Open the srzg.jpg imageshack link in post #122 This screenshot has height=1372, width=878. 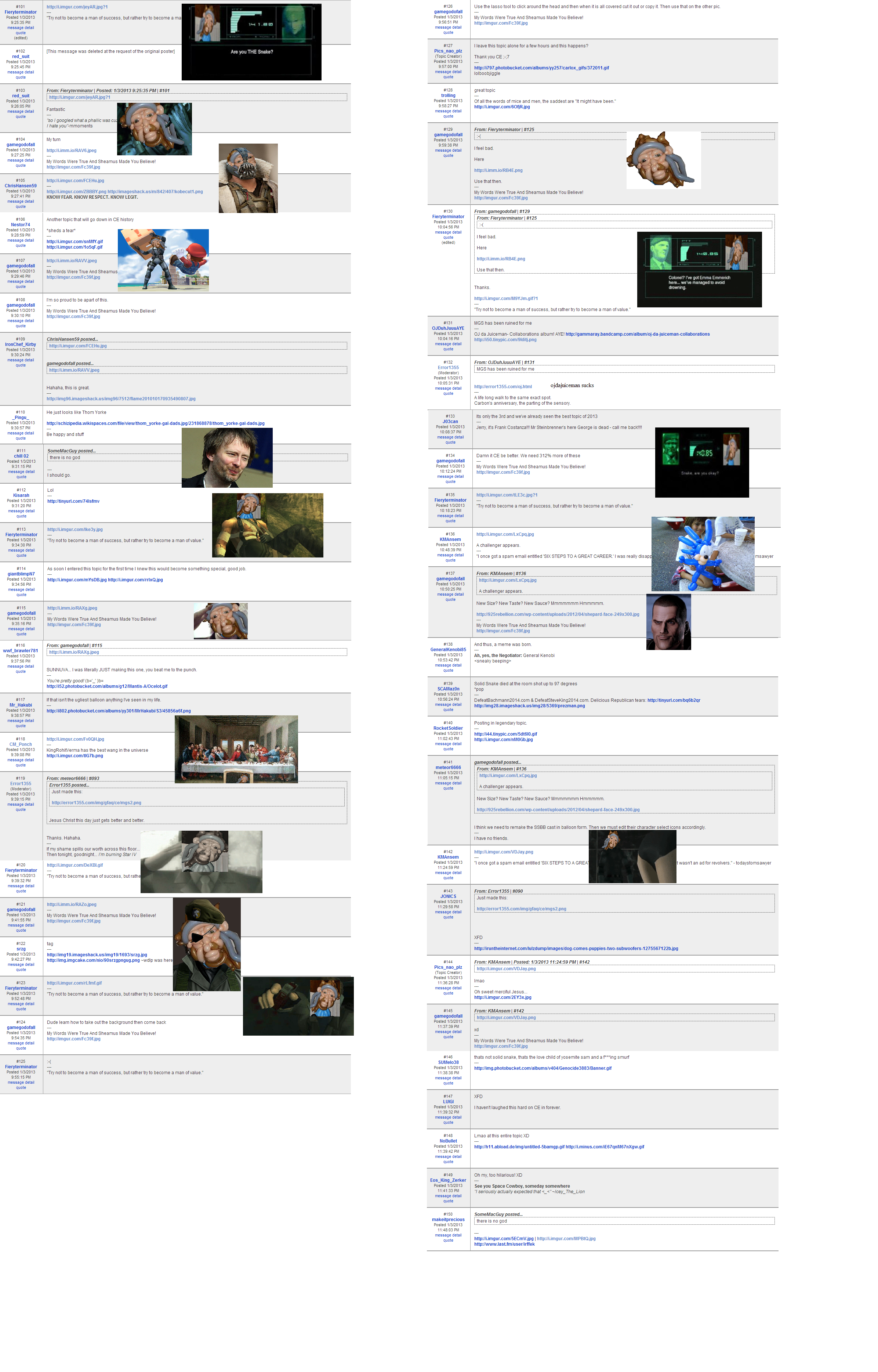click(97, 954)
